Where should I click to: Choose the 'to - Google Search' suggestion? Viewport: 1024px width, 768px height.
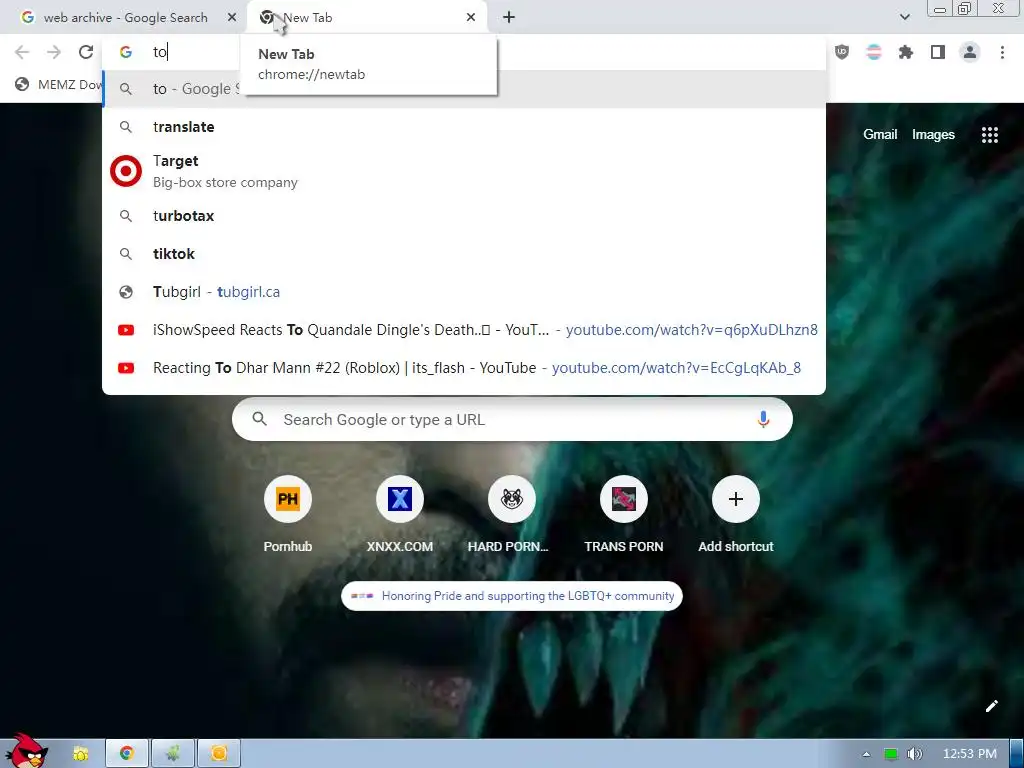pos(464,89)
